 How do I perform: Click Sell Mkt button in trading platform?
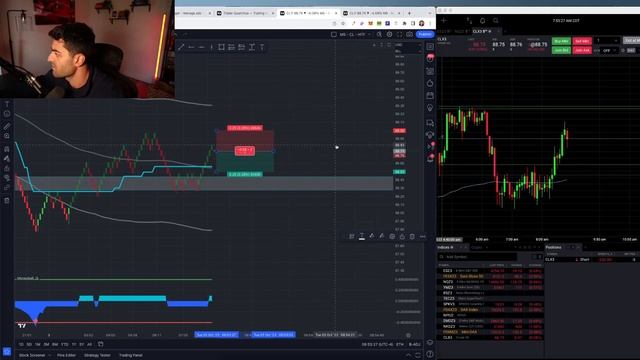pyautogui.click(x=582, y=41)
